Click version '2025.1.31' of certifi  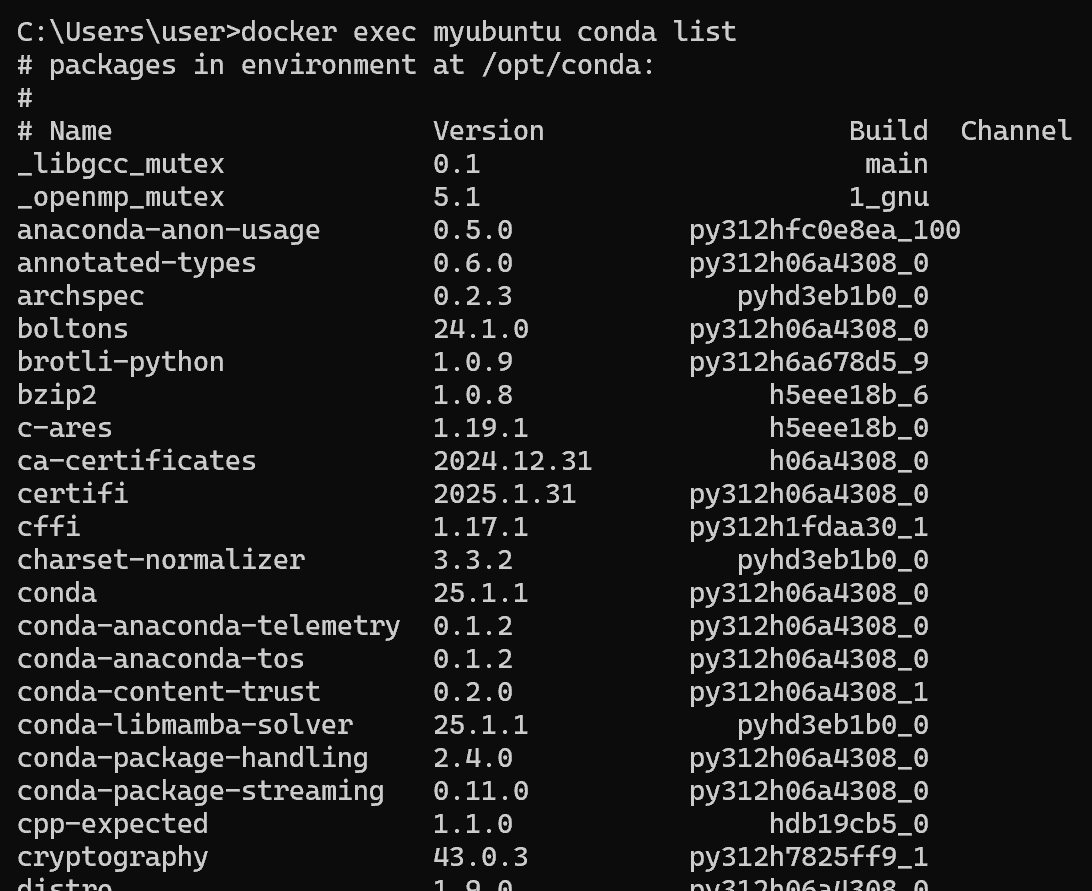click(504, 494)
